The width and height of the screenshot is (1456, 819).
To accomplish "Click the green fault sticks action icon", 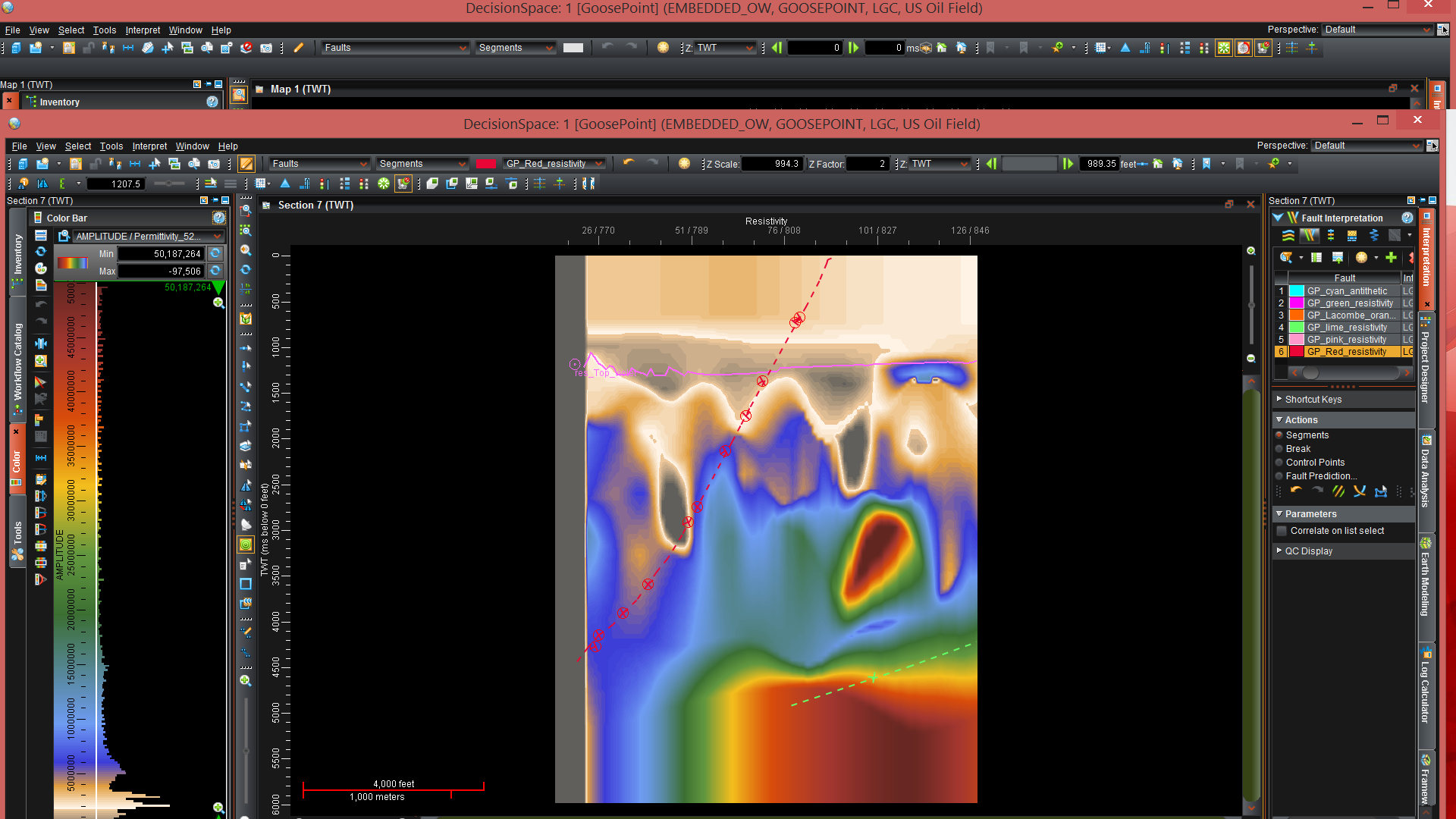I will tap(1338, 491).
